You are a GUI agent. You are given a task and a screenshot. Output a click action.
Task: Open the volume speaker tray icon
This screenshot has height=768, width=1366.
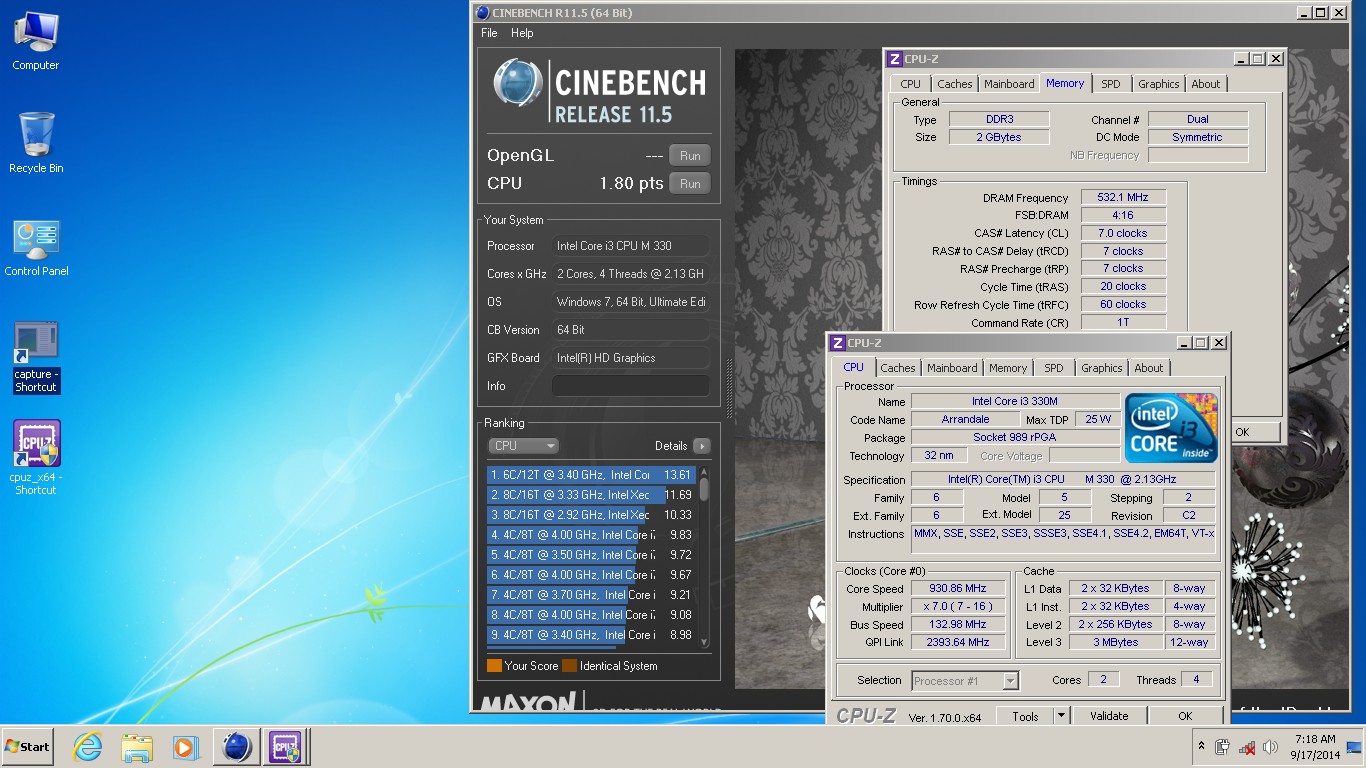pyautogui.click(x=1271, y=747)
